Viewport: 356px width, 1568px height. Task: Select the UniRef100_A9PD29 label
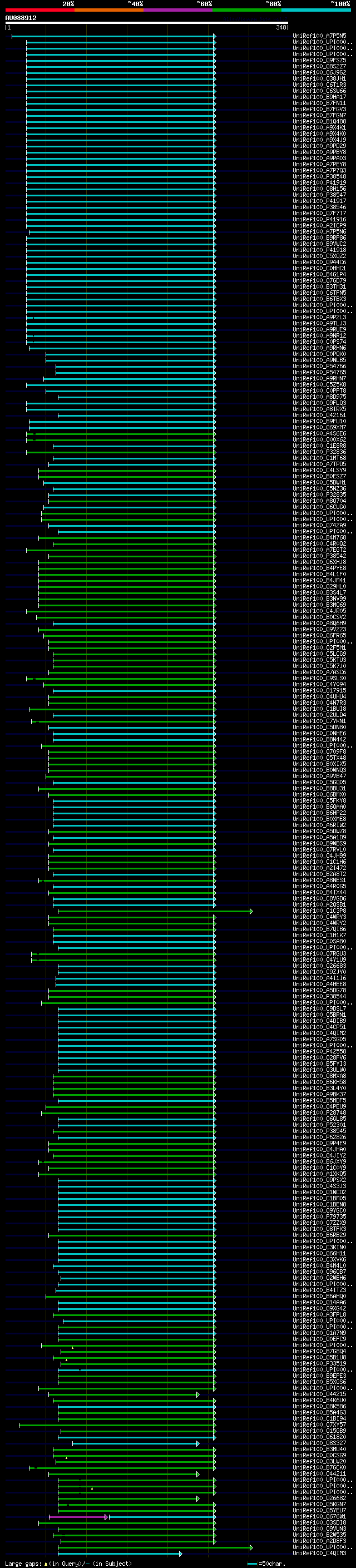click(319, 146)
